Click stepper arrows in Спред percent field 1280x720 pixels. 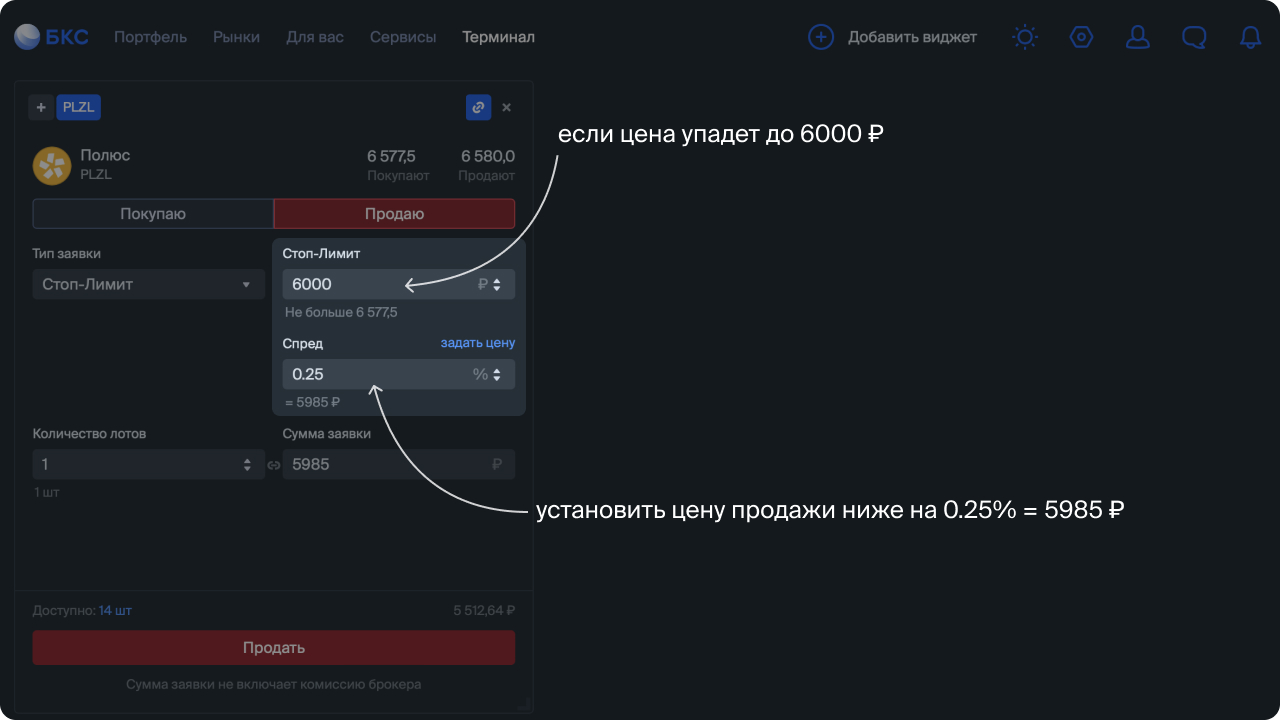tap(497, 375)
